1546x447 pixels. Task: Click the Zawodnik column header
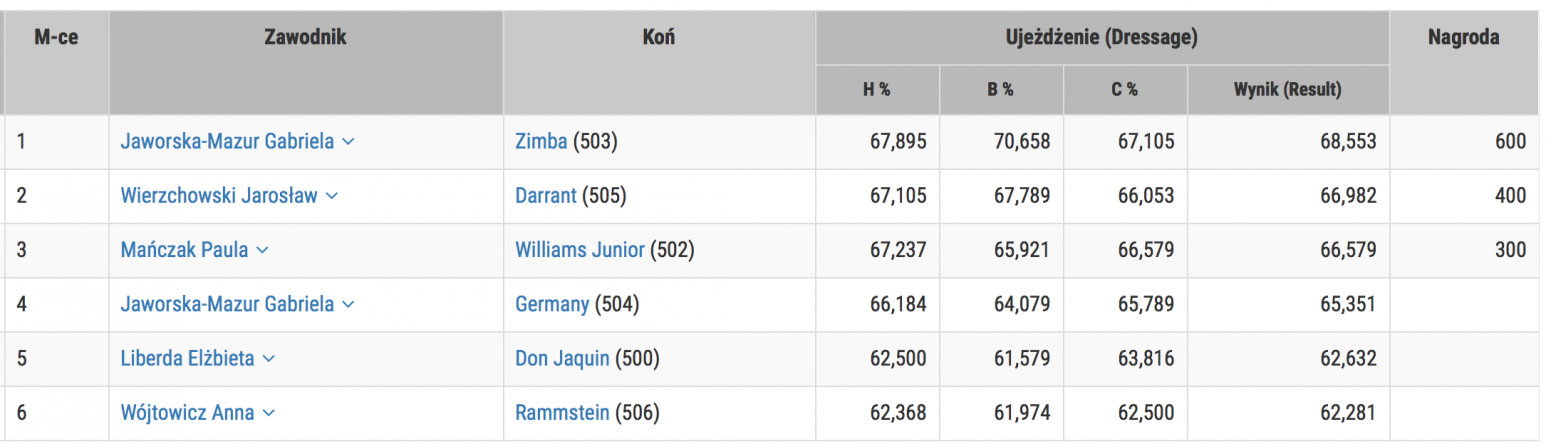click(x=305, y=38)
